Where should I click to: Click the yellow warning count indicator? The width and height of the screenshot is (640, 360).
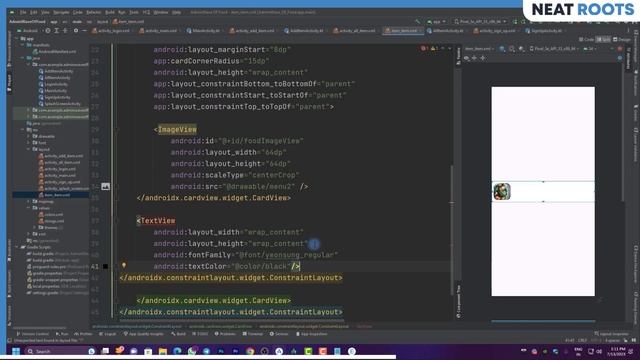coord(434,49)
